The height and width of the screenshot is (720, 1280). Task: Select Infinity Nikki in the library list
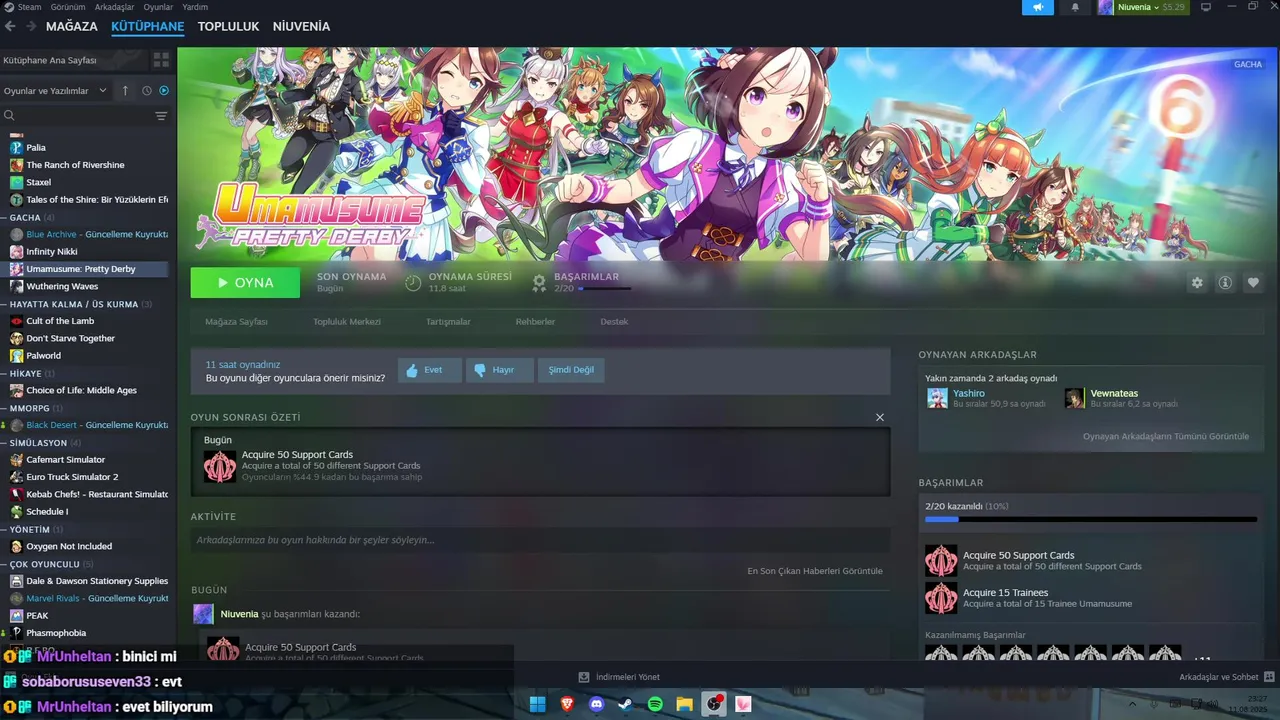click(52, 252)
